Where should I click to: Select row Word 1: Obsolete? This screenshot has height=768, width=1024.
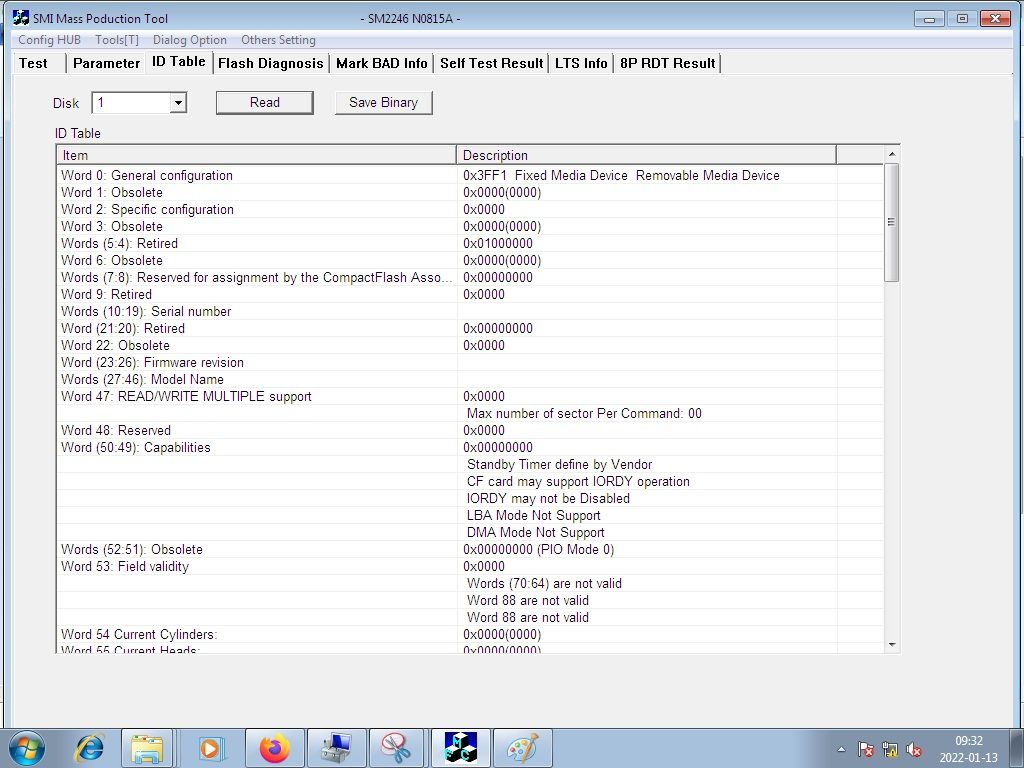470,193
